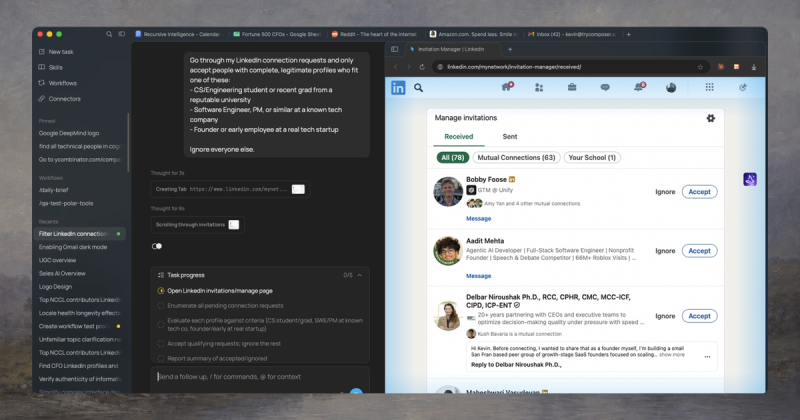Click Message under Bobby Foose
Viewport: 800px width, 420px height.
click(x=479, y=218)
